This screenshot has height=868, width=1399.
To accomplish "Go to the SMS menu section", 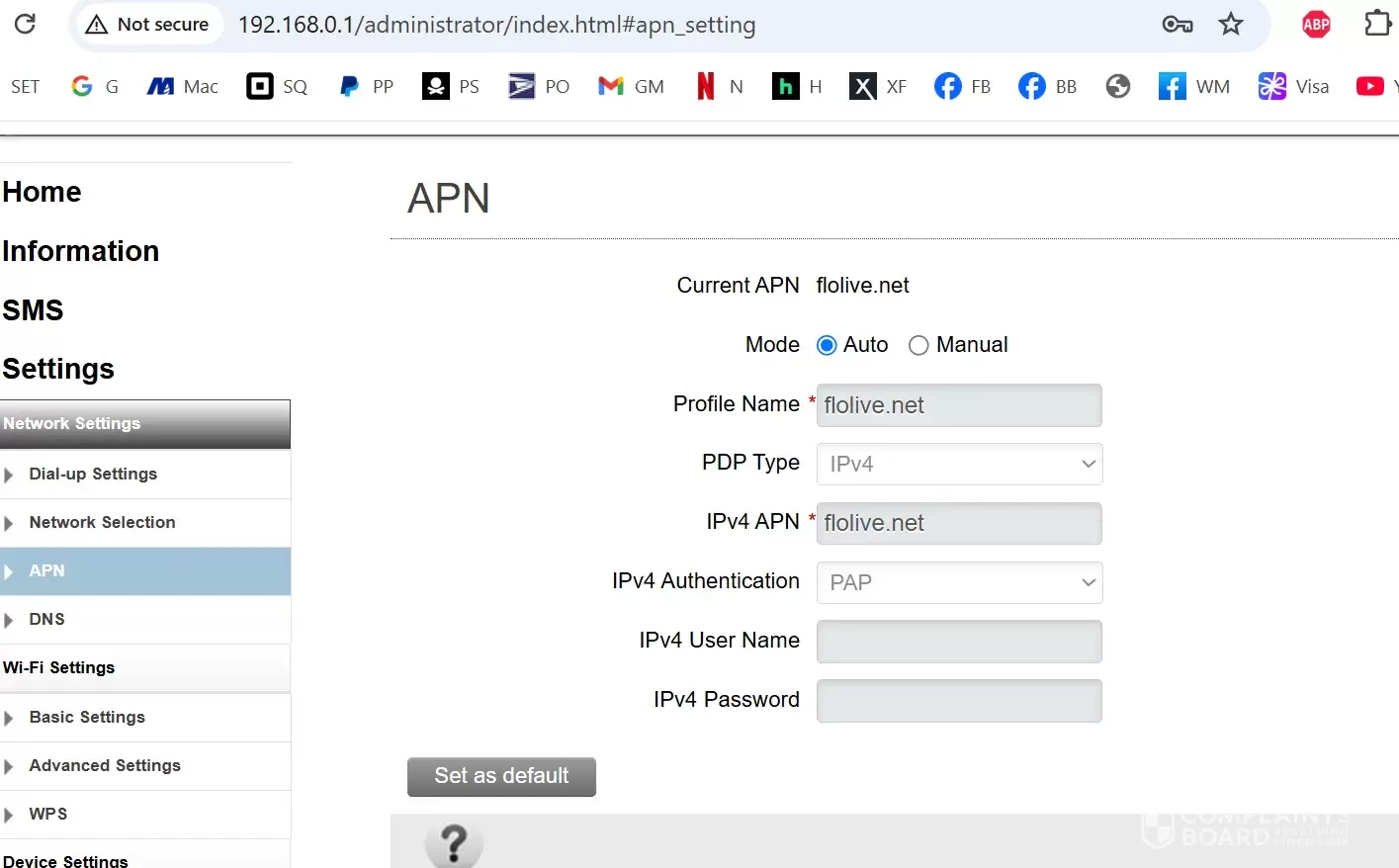I will [33, 310].
